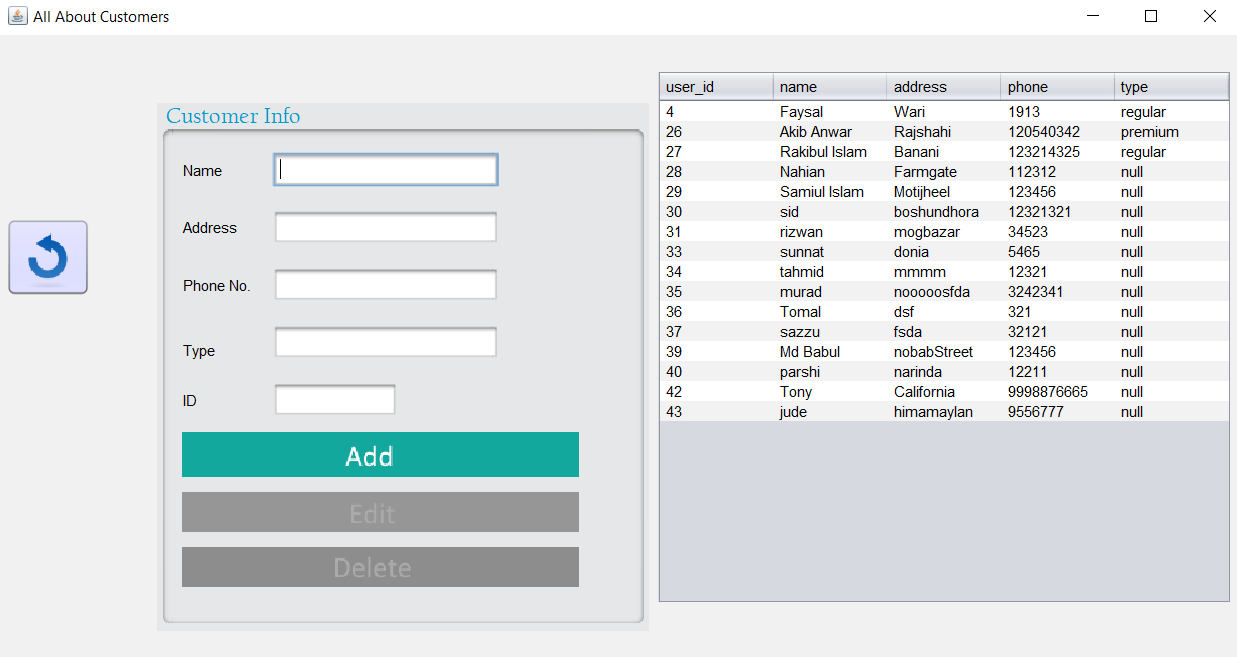Click the Type input field
The width and height of the screenshot is (1237, 657).
385,343
